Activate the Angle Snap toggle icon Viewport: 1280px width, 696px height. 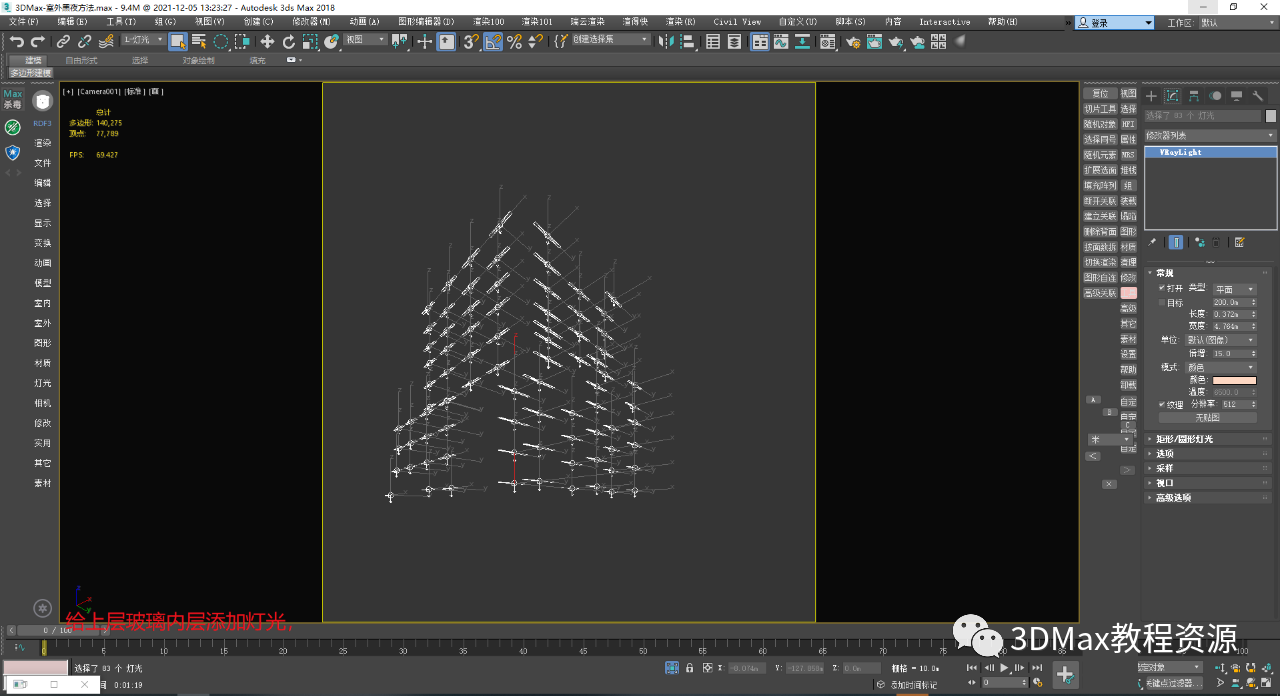pos(491,42)
